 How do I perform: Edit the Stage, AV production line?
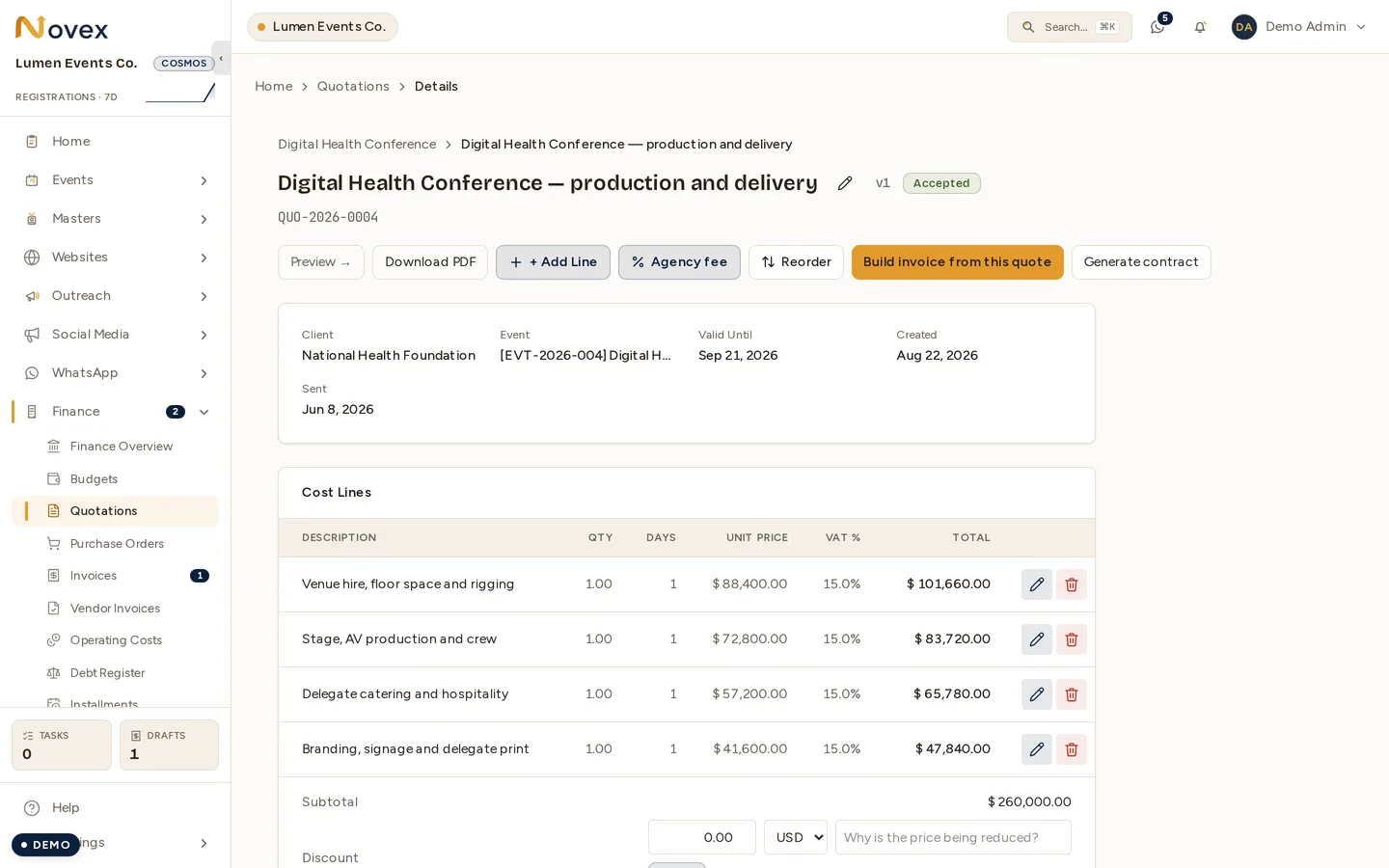1037,639
